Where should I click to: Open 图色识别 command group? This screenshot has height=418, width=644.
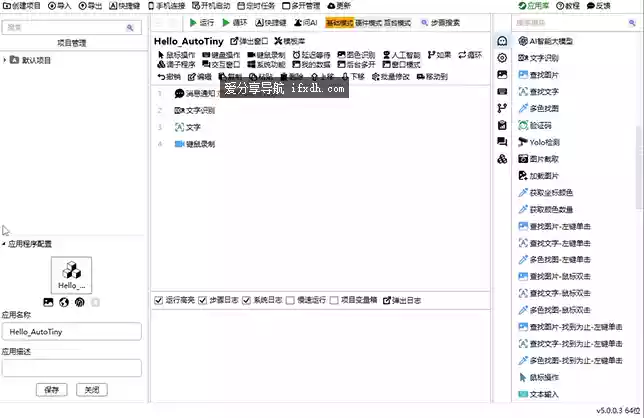pos(356,55)
